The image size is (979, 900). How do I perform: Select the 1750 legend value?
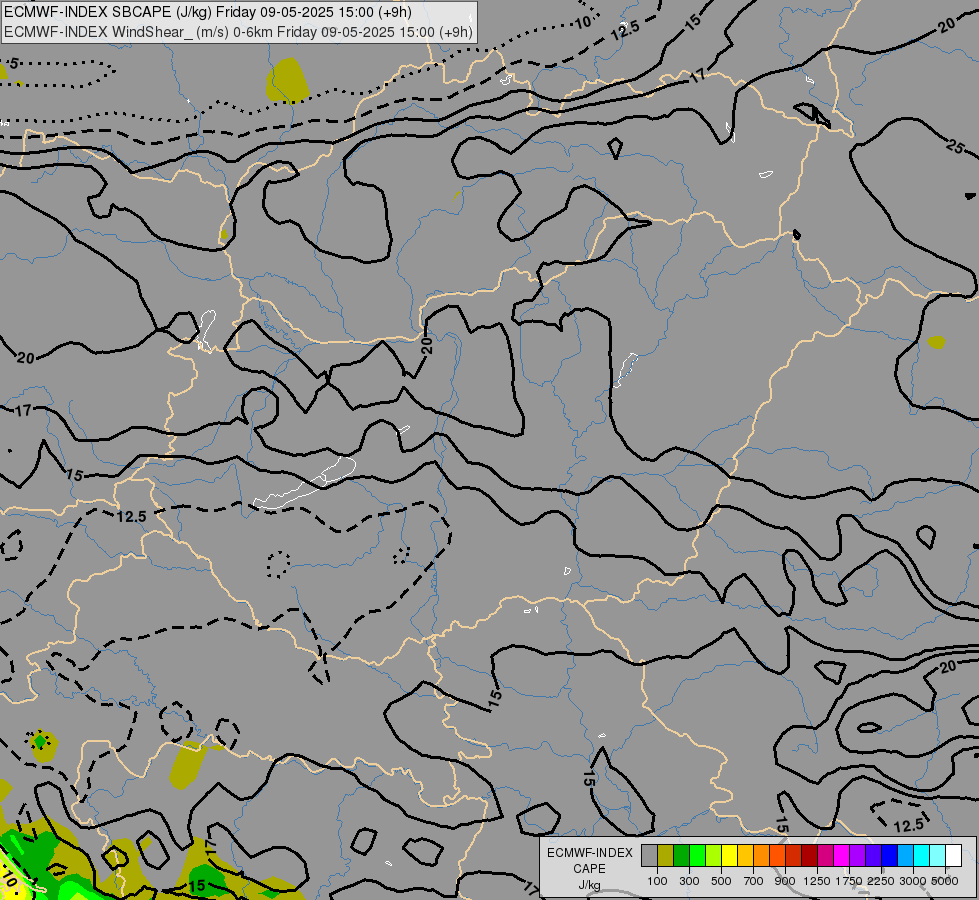coord(849,881)
